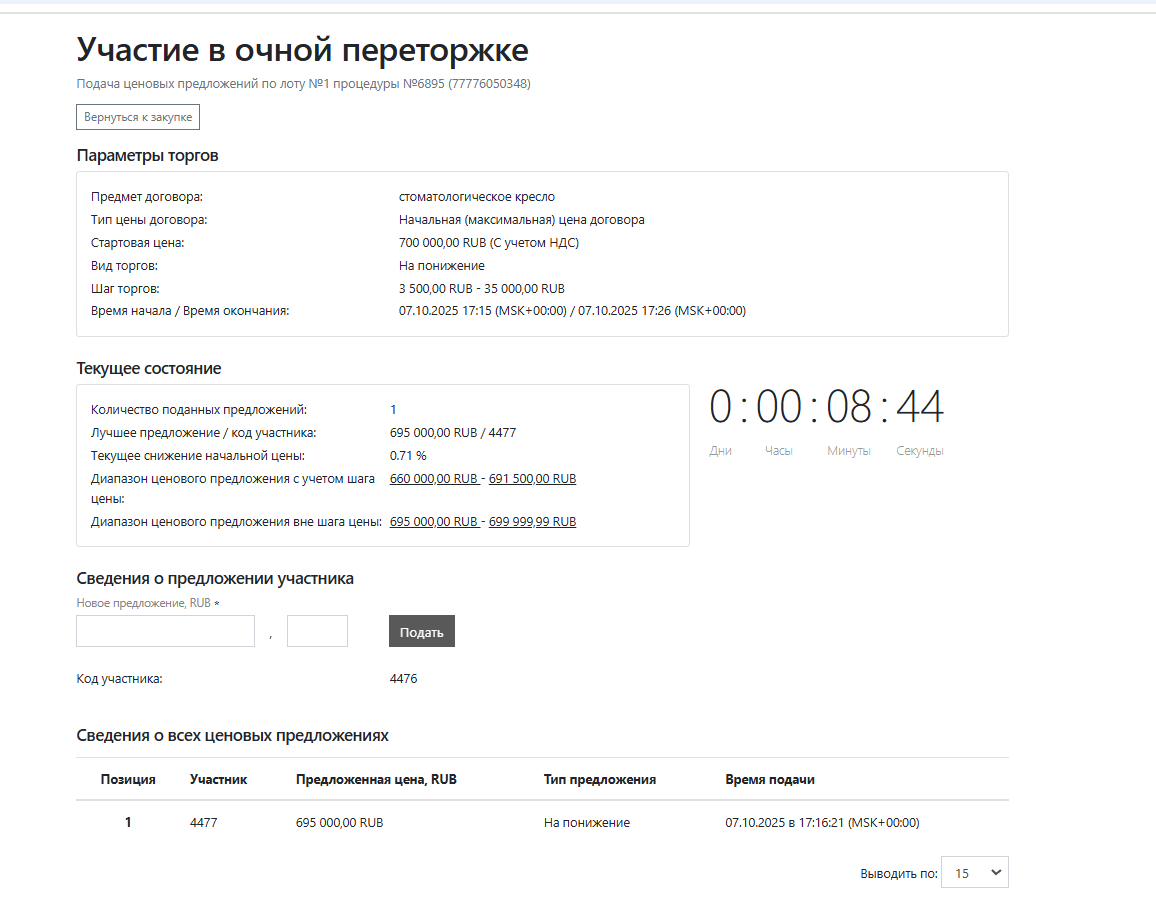1156x902 pixels.
Task: Open the "Выводить по" page size dropdown
Action: click(975, 873)
